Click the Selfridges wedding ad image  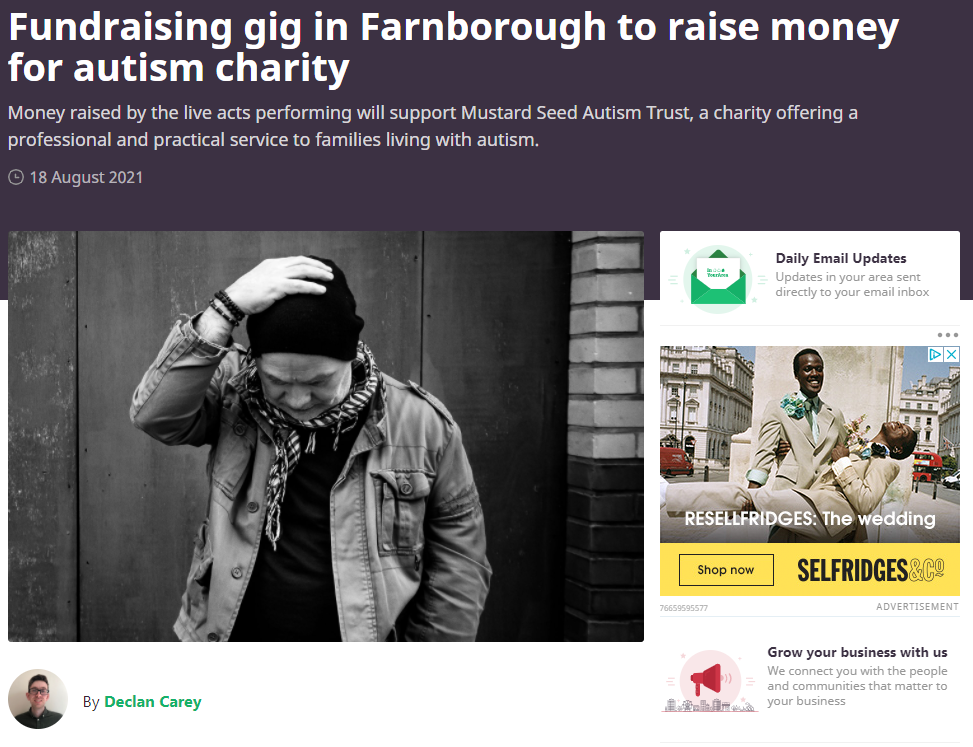click(x=810, y=444)
